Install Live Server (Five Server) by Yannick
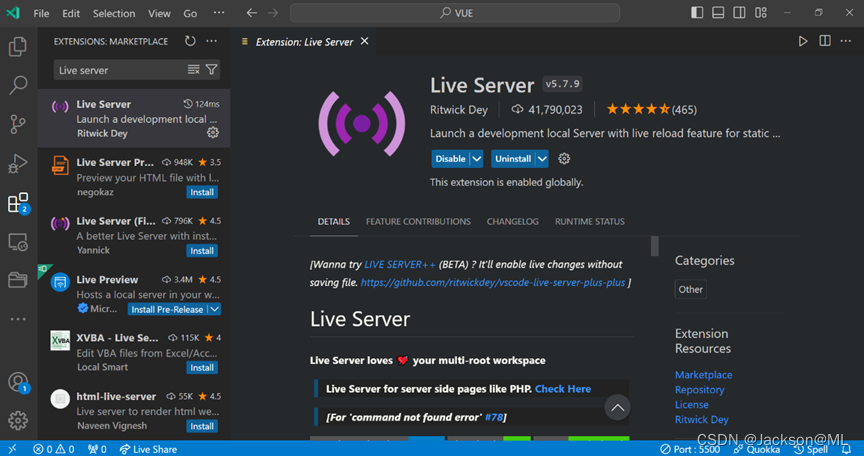This screenshot has height=456, width=864. [x=202, y=251]
